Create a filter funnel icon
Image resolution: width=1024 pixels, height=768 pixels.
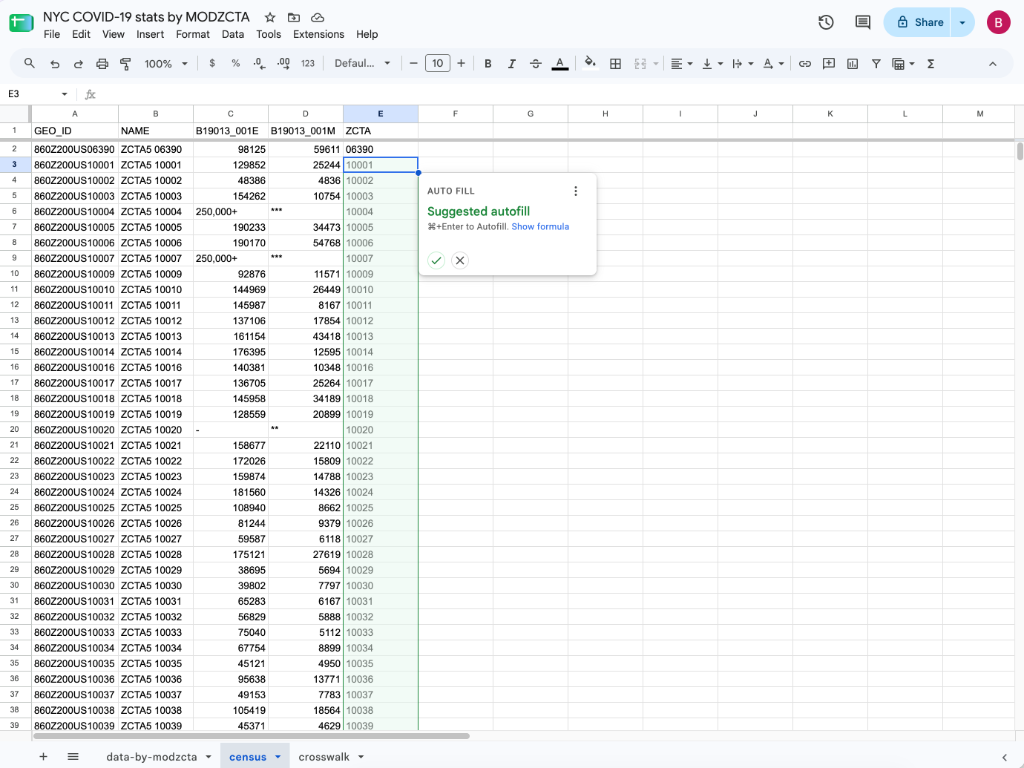click(x=876, y=63)
